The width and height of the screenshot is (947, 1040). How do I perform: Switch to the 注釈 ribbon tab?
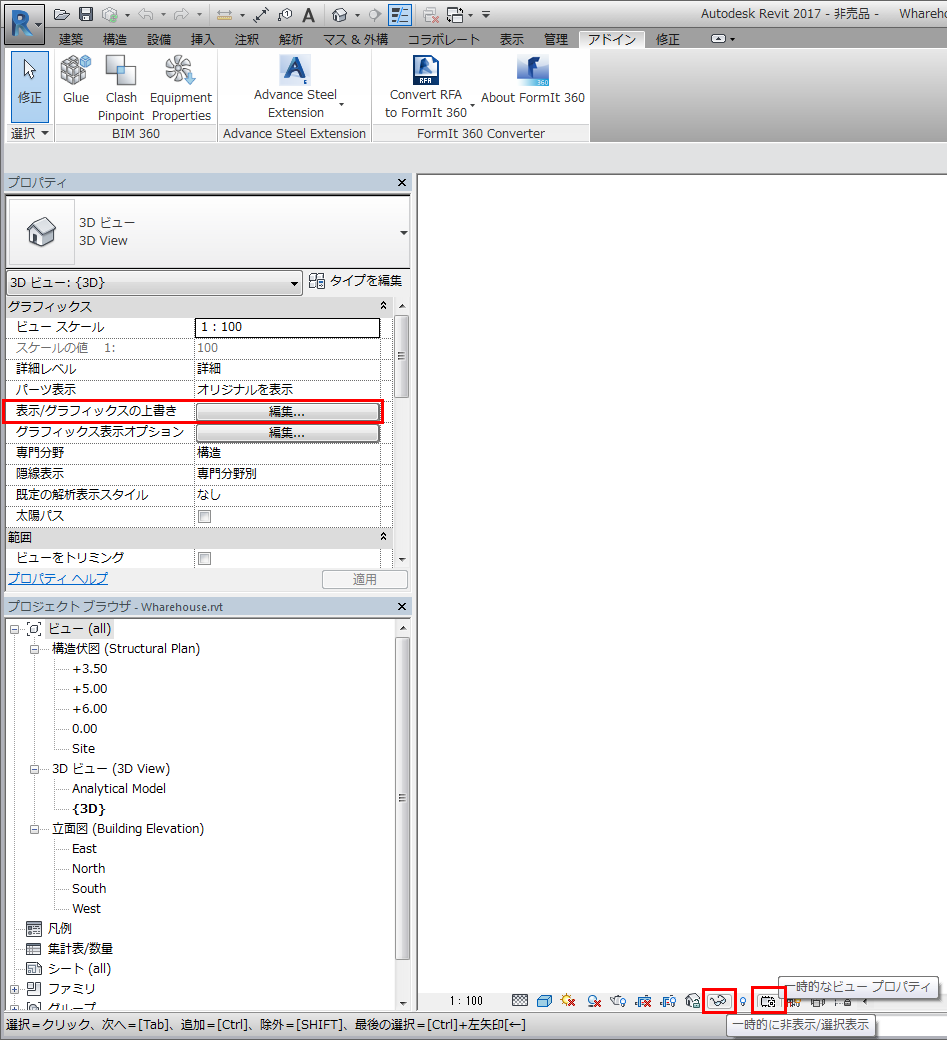pos(247,39)
